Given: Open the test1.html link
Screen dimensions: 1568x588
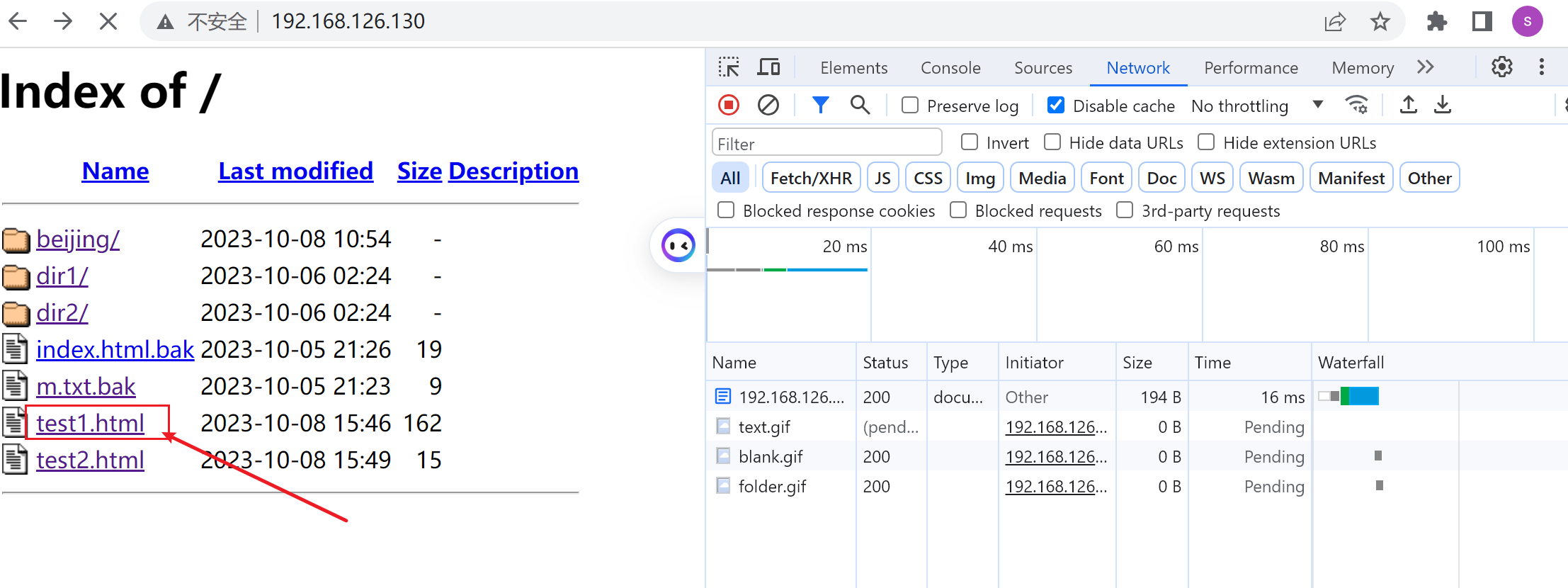Looking at the screenshot, I should [90, 423].
